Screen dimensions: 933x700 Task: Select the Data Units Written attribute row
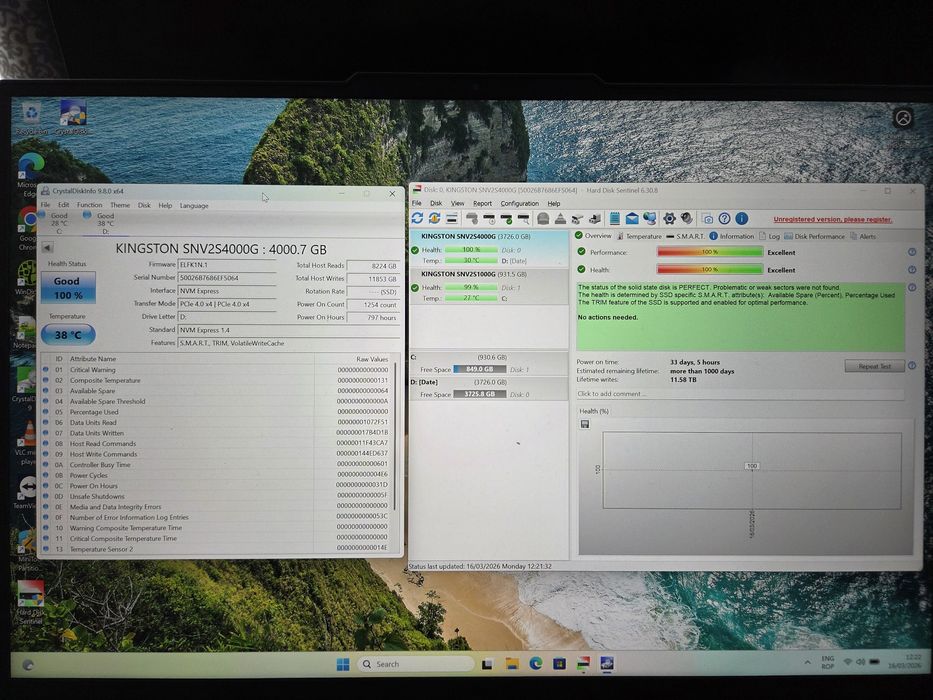217,433
